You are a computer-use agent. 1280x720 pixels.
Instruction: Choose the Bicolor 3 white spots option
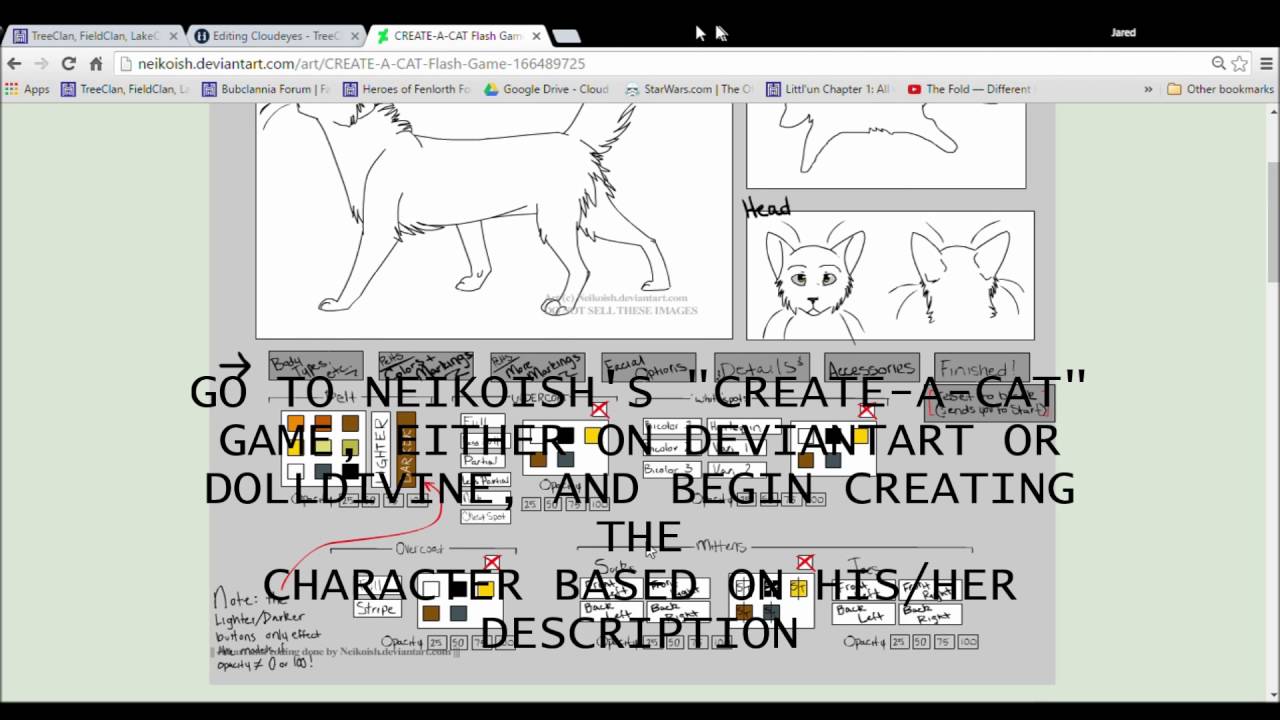[x=671, y=469]
